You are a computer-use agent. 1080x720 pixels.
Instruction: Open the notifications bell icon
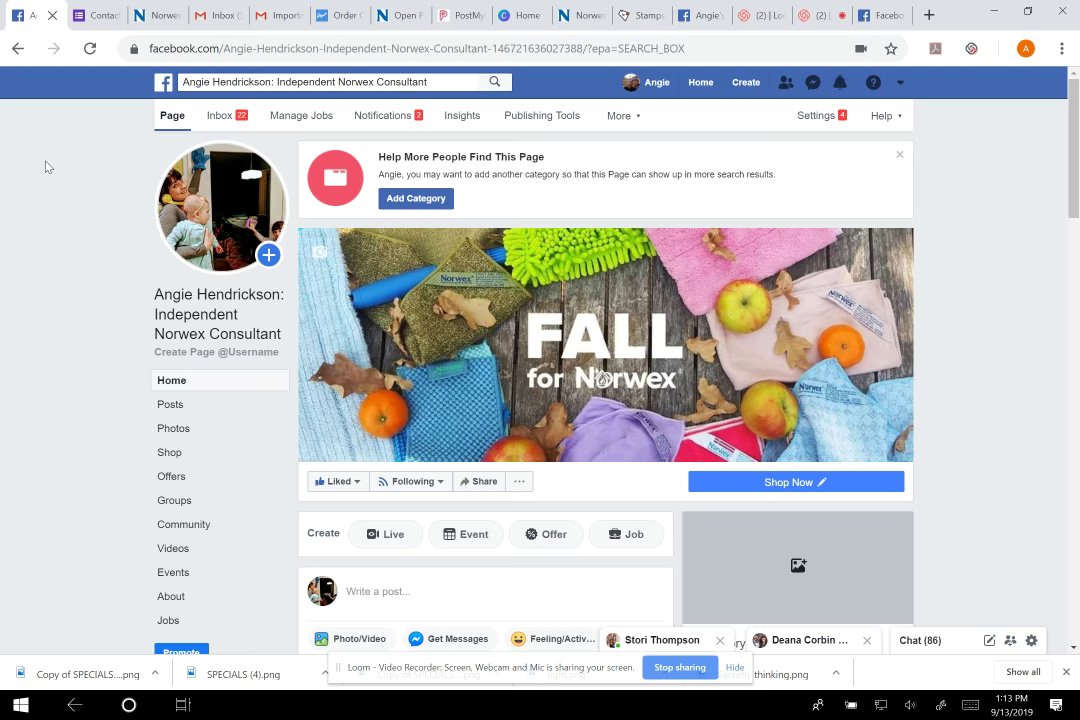coord(840,82)
